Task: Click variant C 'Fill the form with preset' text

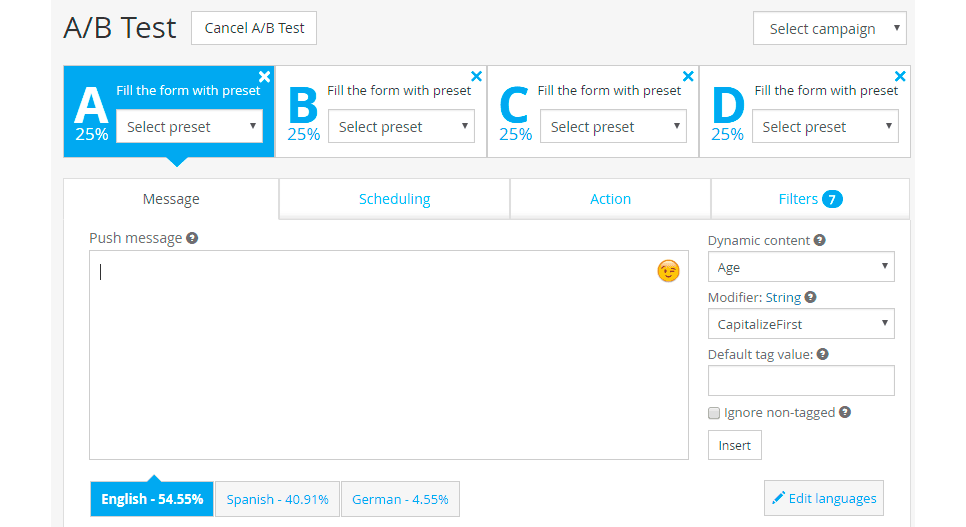Action: pos(609,91)
